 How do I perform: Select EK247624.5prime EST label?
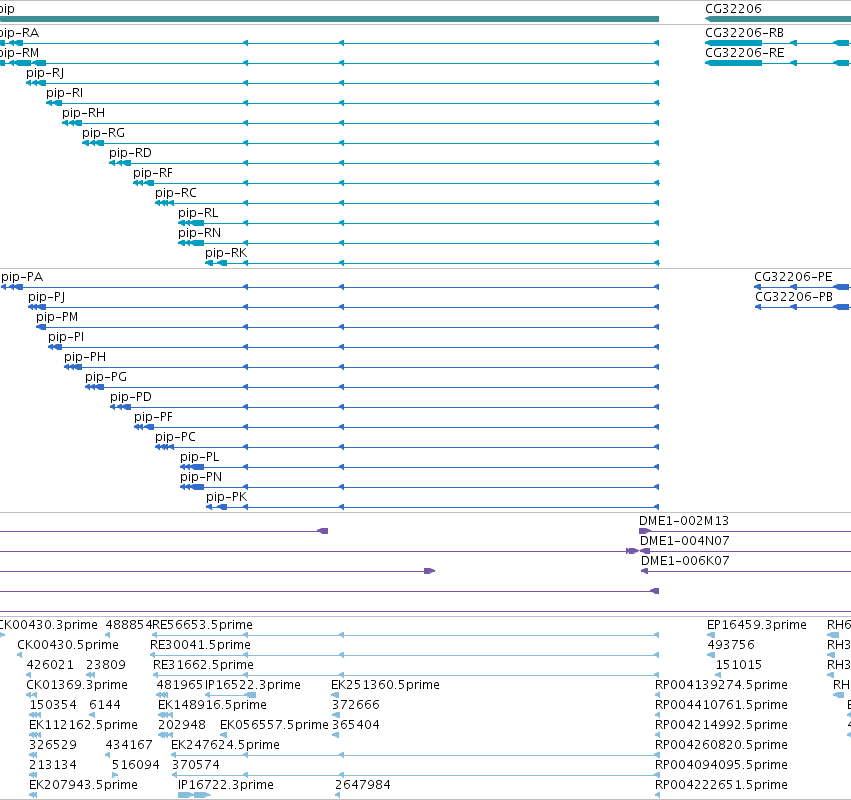[x=225, y=745]
